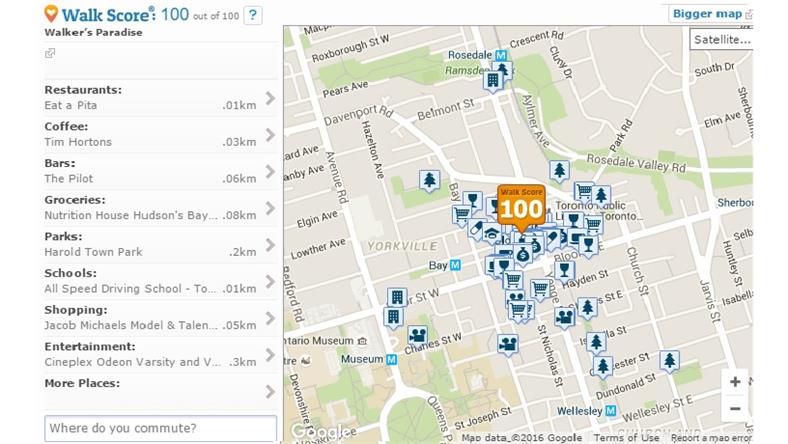Zoom out the map with minus button
This screenshot has width=788, height=444.
[x=735, y=408]
